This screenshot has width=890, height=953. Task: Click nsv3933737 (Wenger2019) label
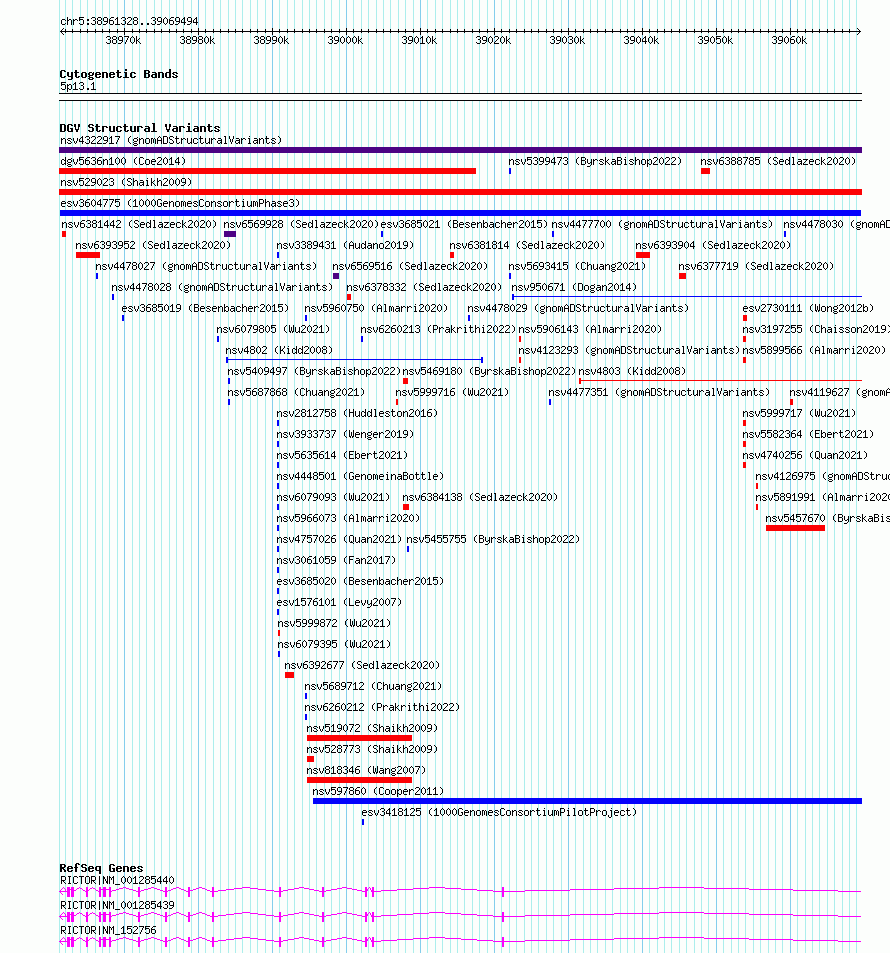coord(345,435)
